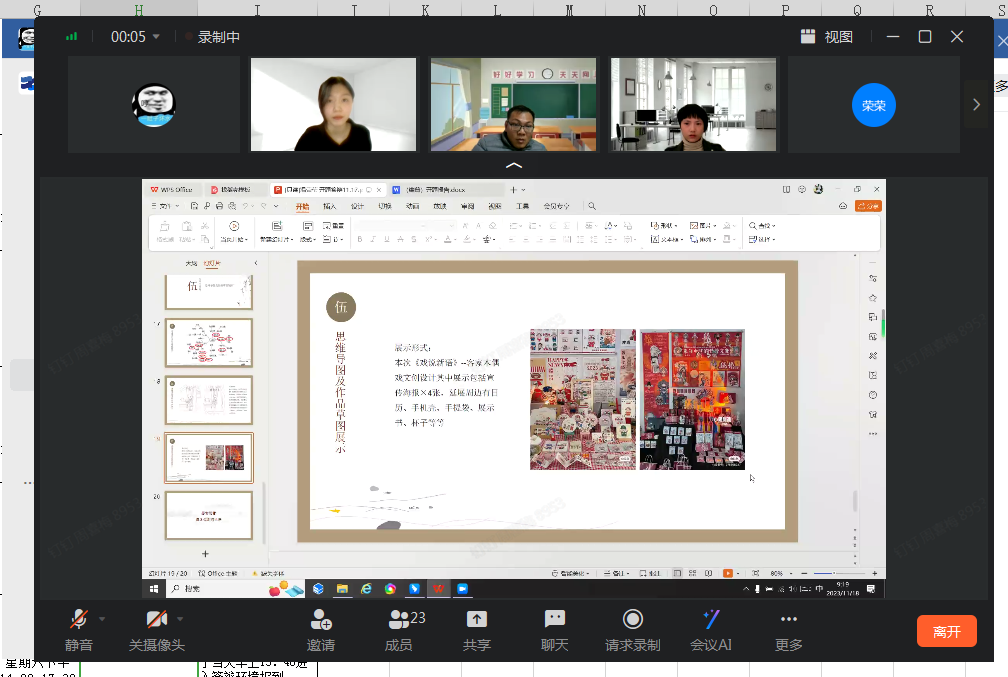Click the green network signal icon
This screenshot has height=677, width=1008.
tap(71, 37)
